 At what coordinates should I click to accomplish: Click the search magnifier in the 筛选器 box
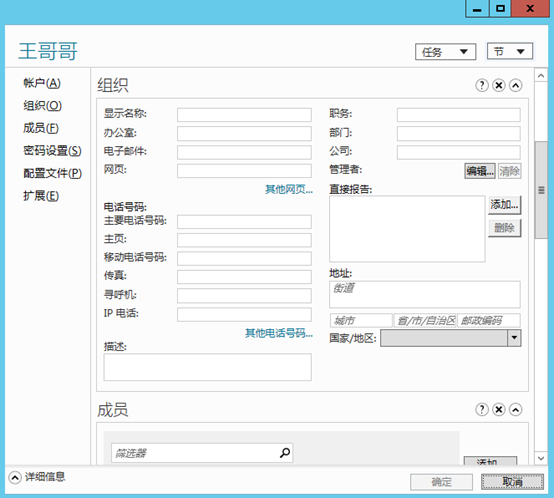pyautogui.click(x=285, y=453)
